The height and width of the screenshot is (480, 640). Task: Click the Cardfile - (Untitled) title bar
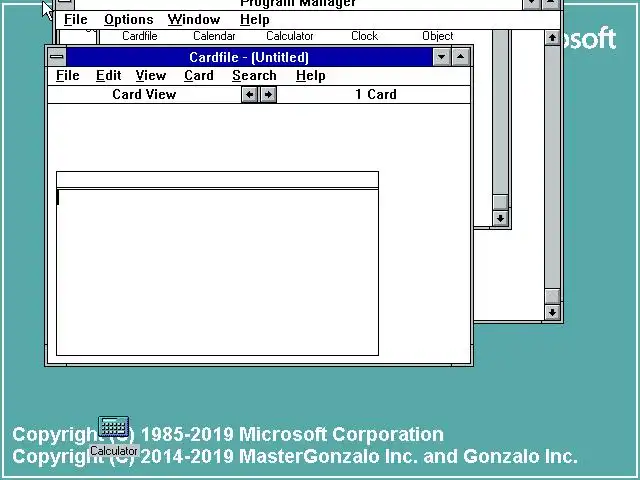click(x=249, y=57)
